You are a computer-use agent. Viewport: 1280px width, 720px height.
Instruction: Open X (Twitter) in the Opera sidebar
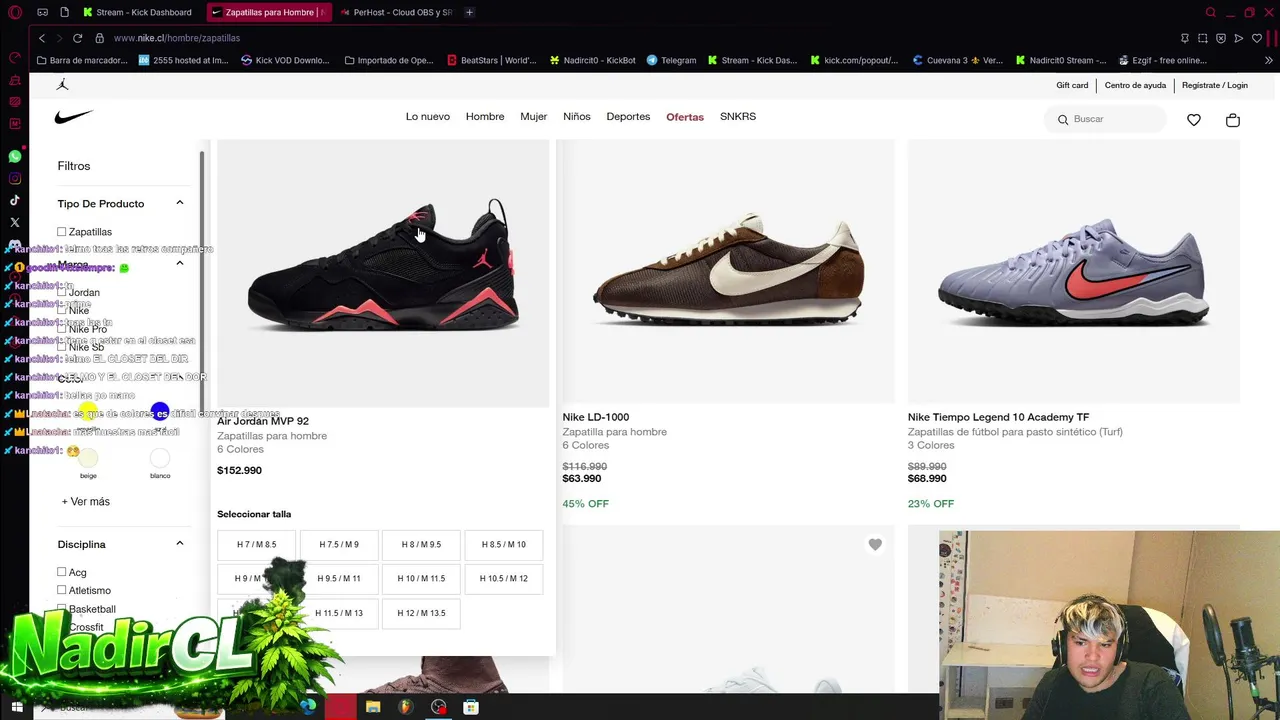tap(14, 223)
